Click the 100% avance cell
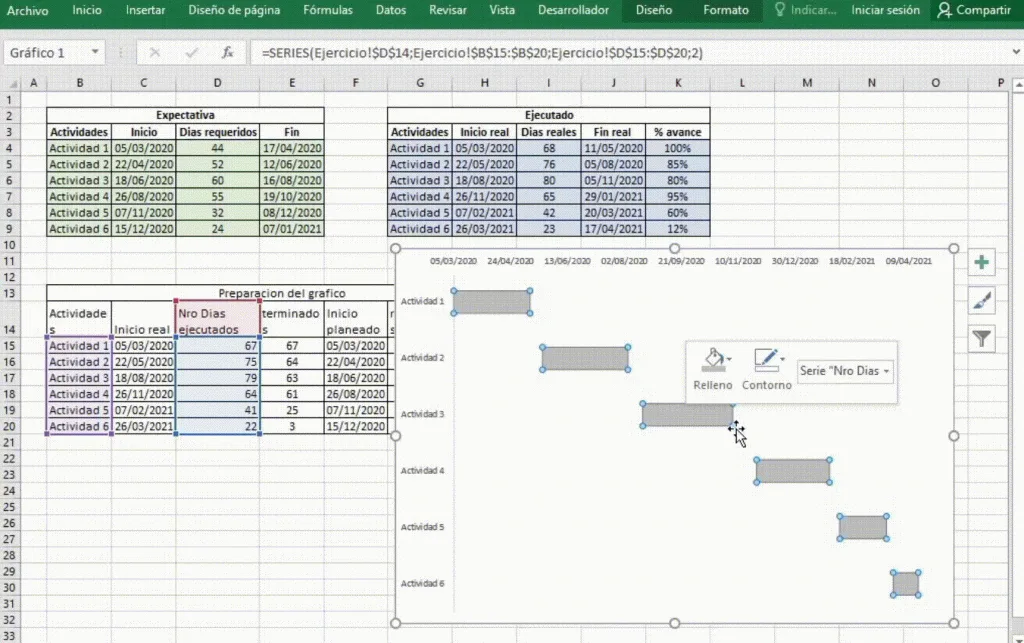This screenshot has width=1024, height=643. point(678,148)
